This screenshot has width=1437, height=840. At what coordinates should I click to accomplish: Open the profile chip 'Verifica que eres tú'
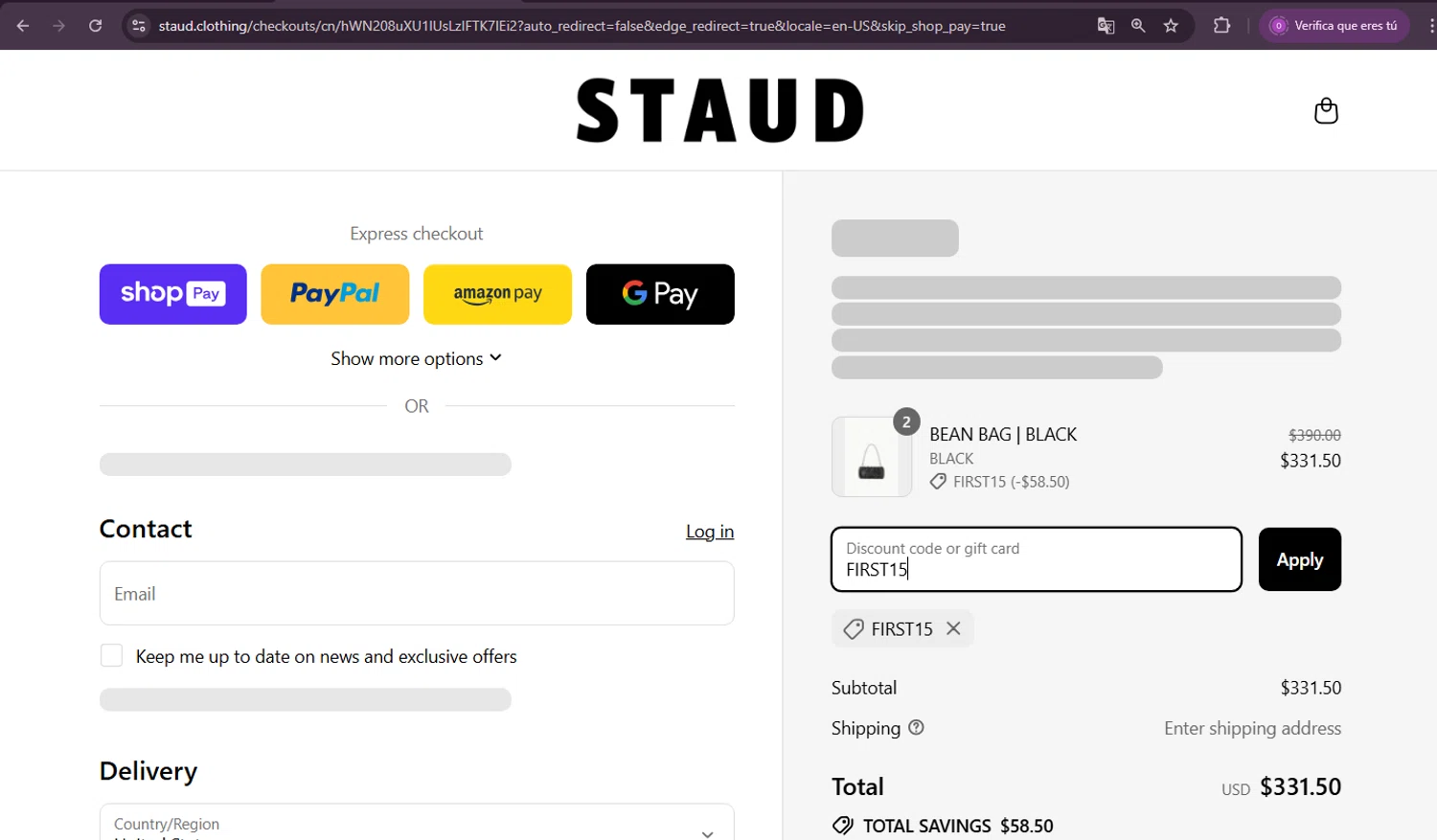(1334, 26)
